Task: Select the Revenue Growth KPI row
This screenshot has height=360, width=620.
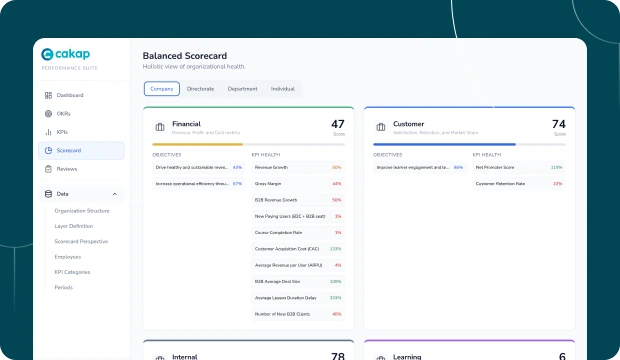Action: point(298,167)
